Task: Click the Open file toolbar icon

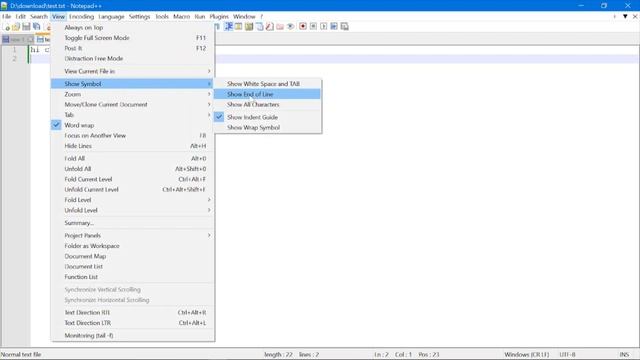Action: pos(16,27)
